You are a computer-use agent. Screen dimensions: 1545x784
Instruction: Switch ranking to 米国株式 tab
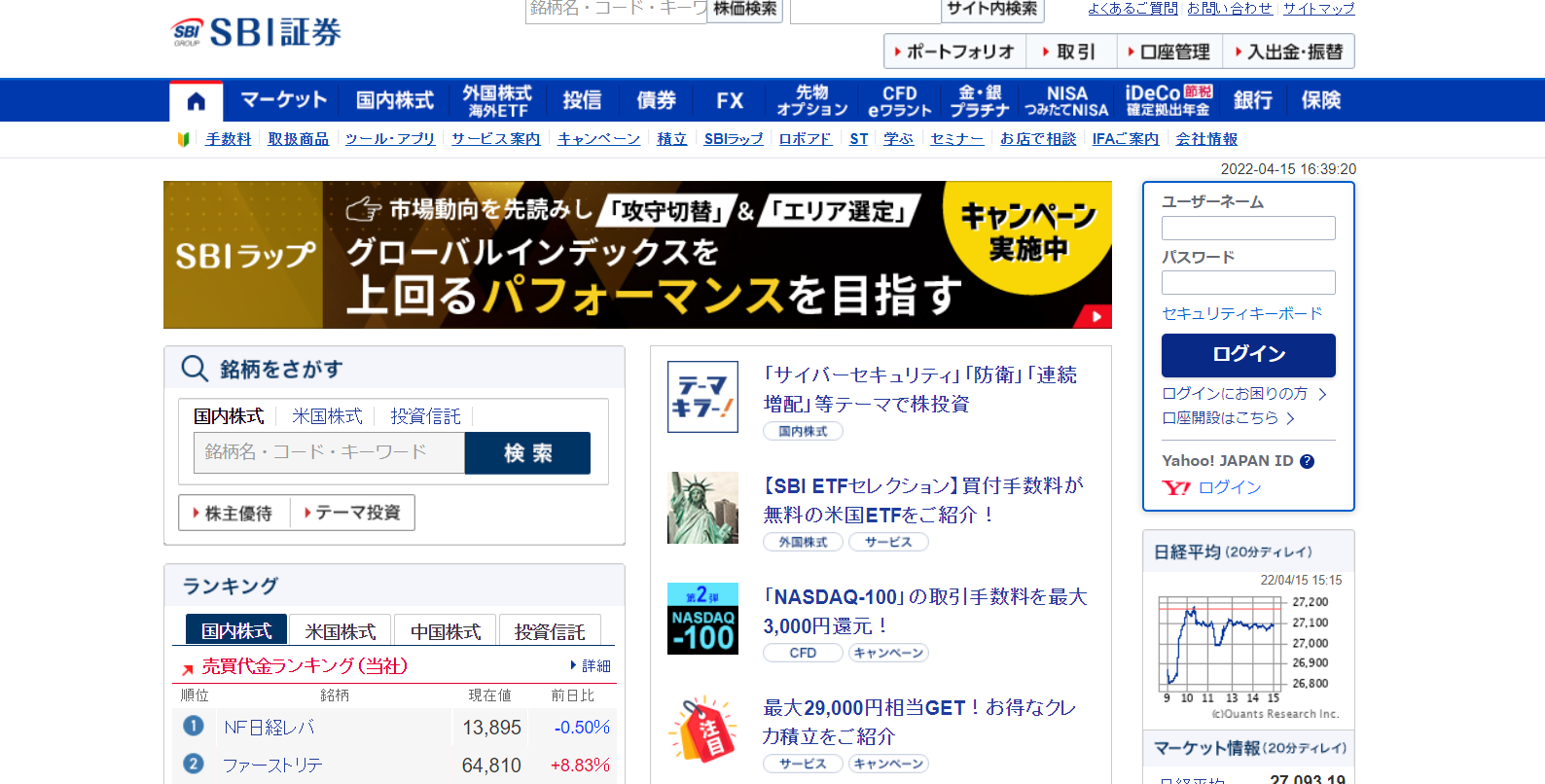(x=341, y=630)
